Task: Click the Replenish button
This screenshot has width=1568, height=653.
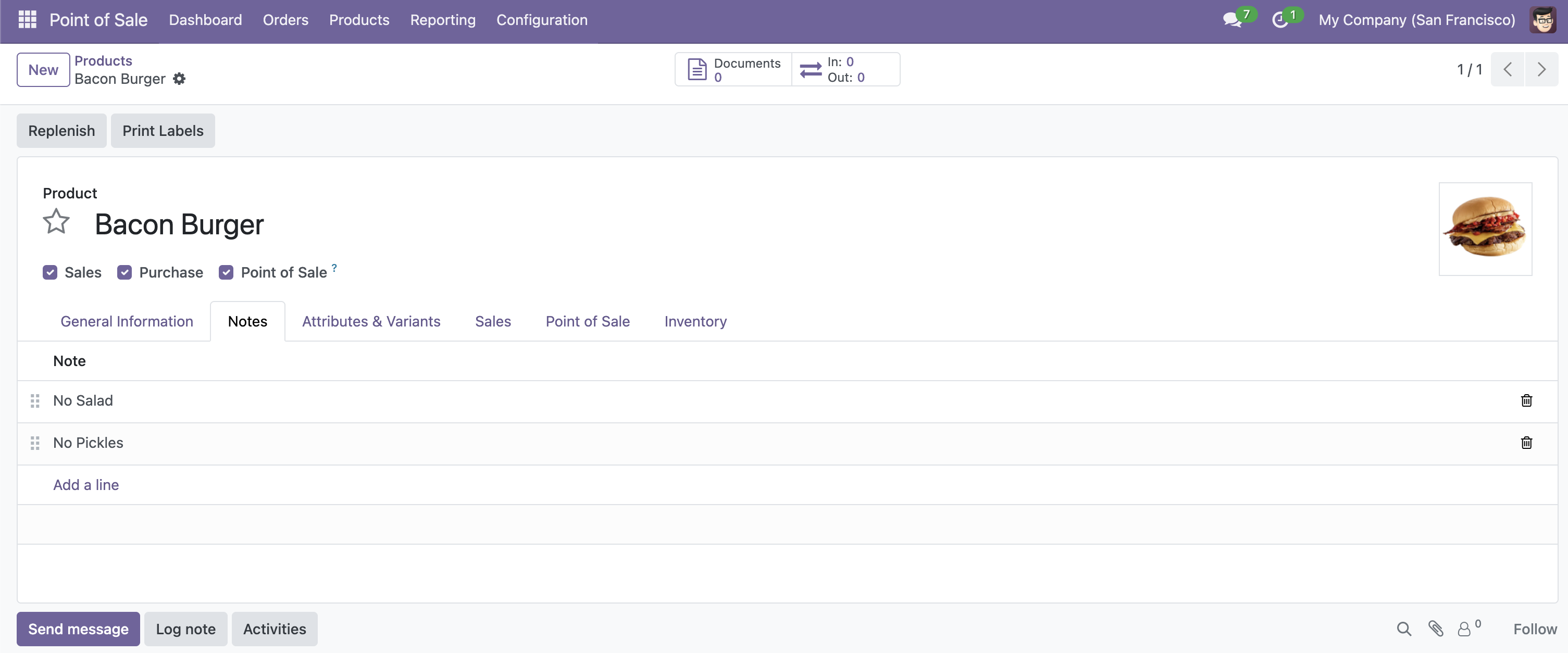Action: click(61, 130)
